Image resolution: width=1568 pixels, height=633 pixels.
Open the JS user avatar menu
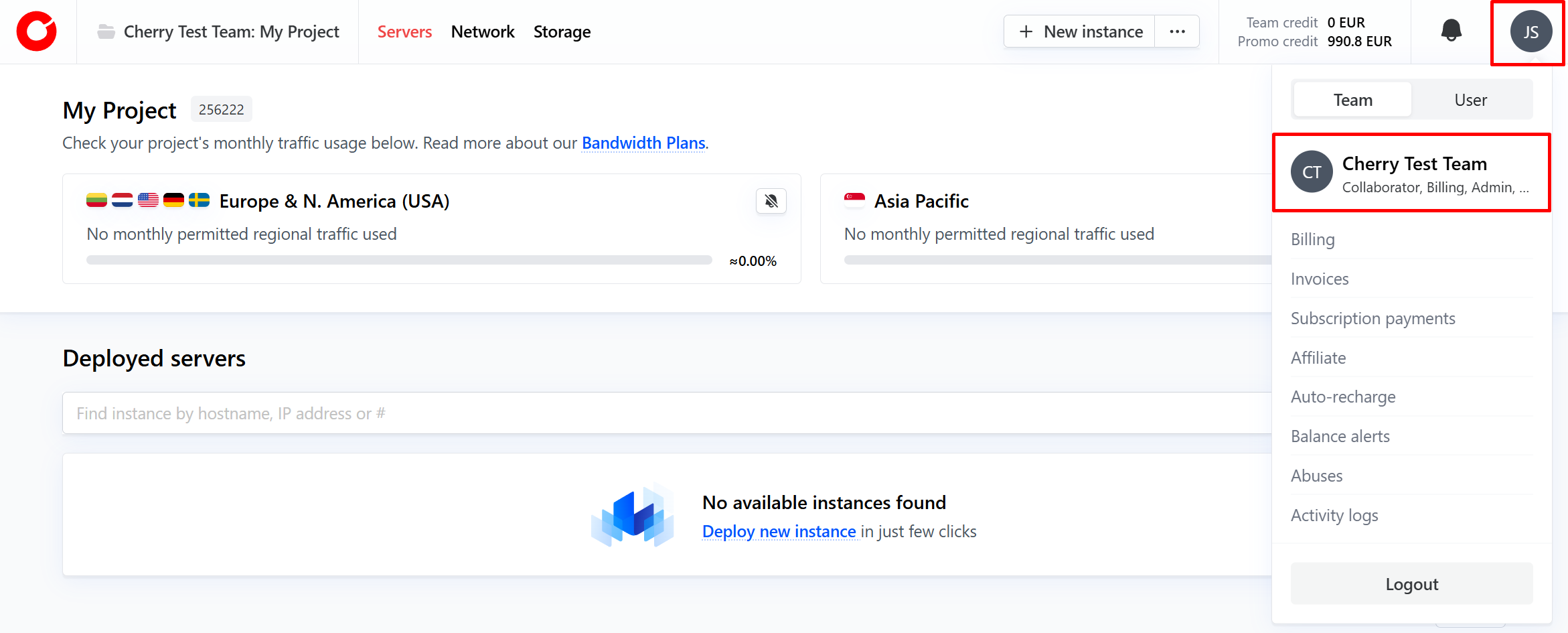[x=1531, y=31]
